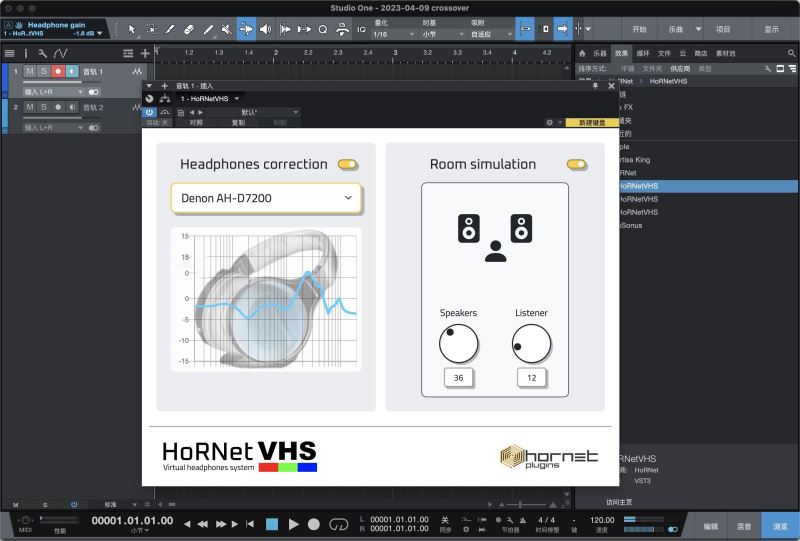
Task: Open 1 - HoRNetVHS insert selector dropdown
Action: coord(210,99)
